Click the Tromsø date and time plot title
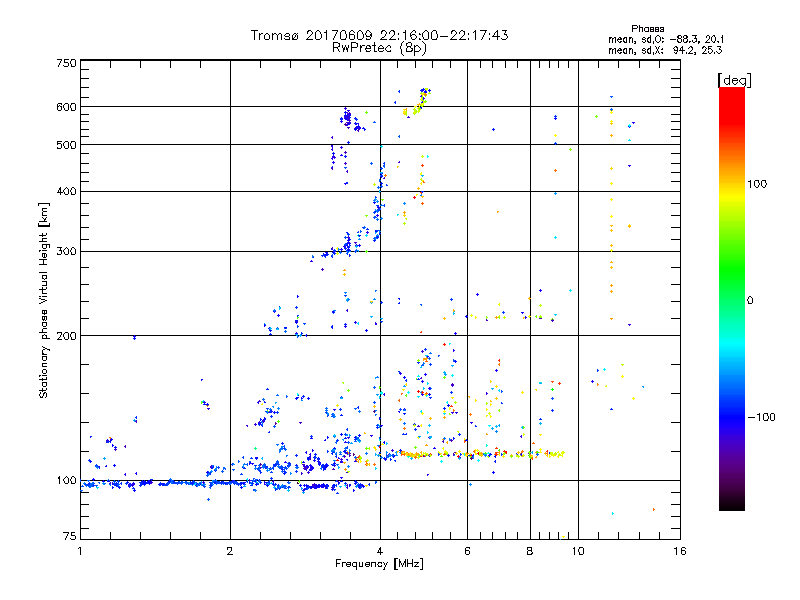The image size is (800, 600). (379, 35)
